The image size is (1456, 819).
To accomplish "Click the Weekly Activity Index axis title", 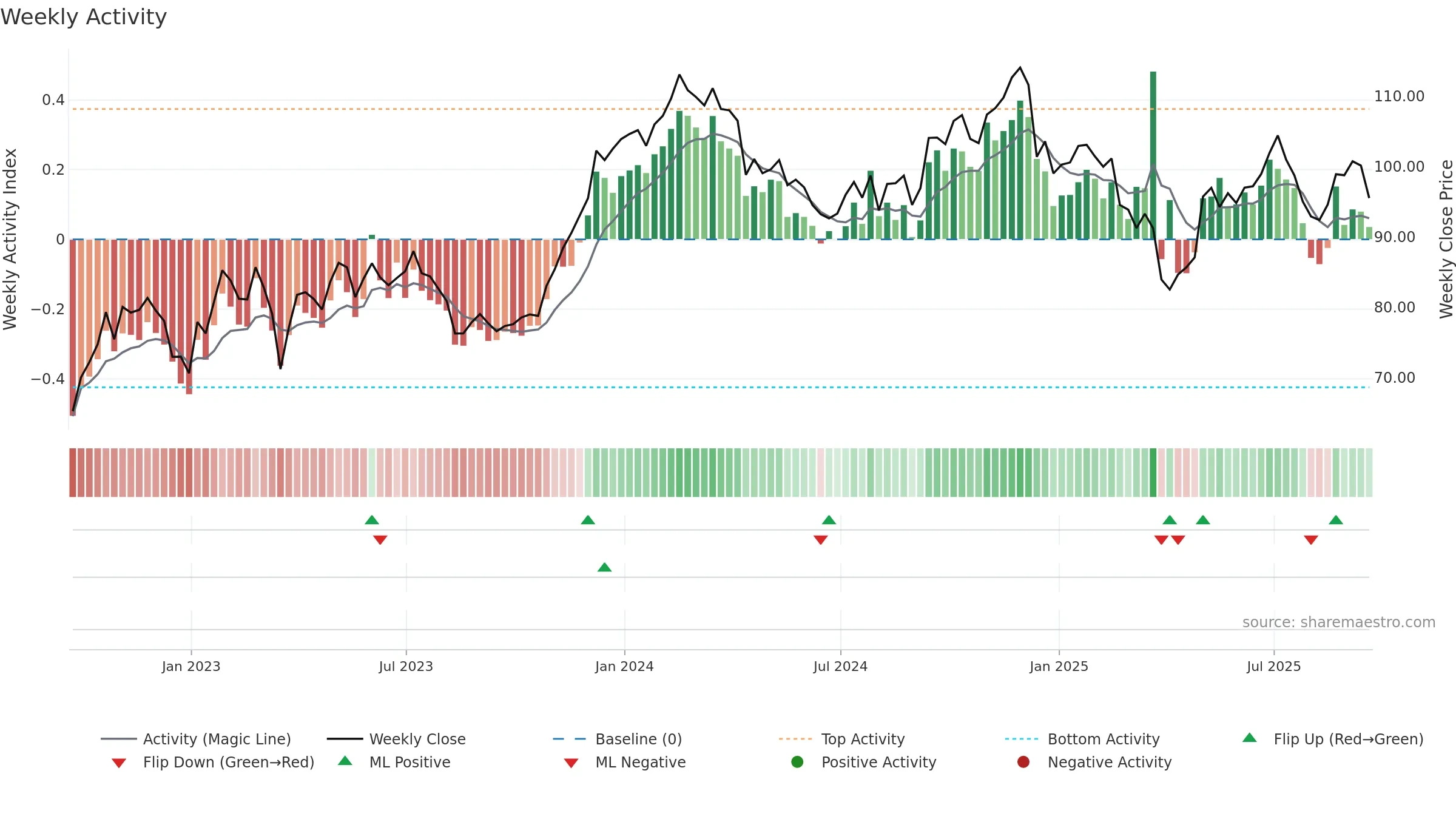I will click(10, 239).
